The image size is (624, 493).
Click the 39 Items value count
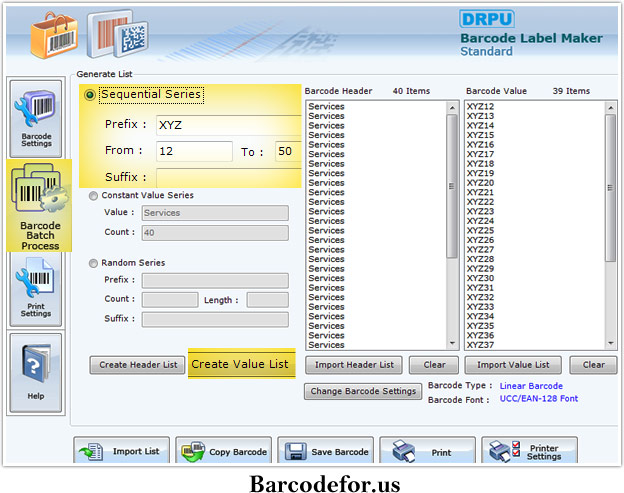click(571, 91)
